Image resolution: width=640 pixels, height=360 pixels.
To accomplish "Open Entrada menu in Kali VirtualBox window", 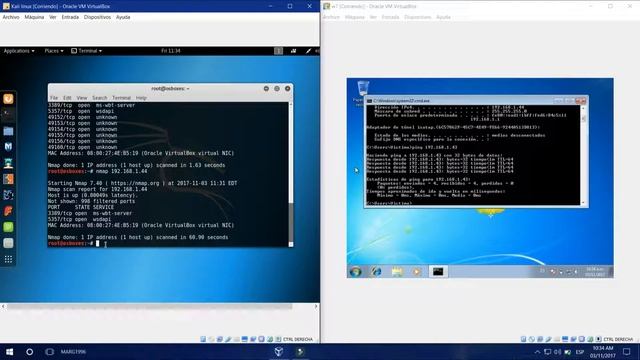I will (x=70, y=17).
